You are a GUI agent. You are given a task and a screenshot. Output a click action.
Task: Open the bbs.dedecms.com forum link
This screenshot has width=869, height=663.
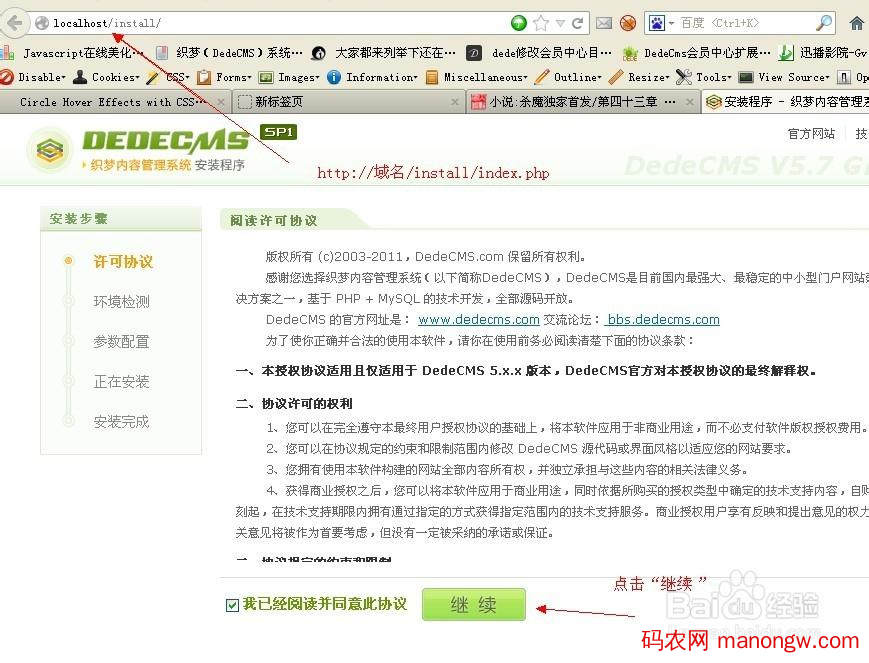click(x=663, y=320)
